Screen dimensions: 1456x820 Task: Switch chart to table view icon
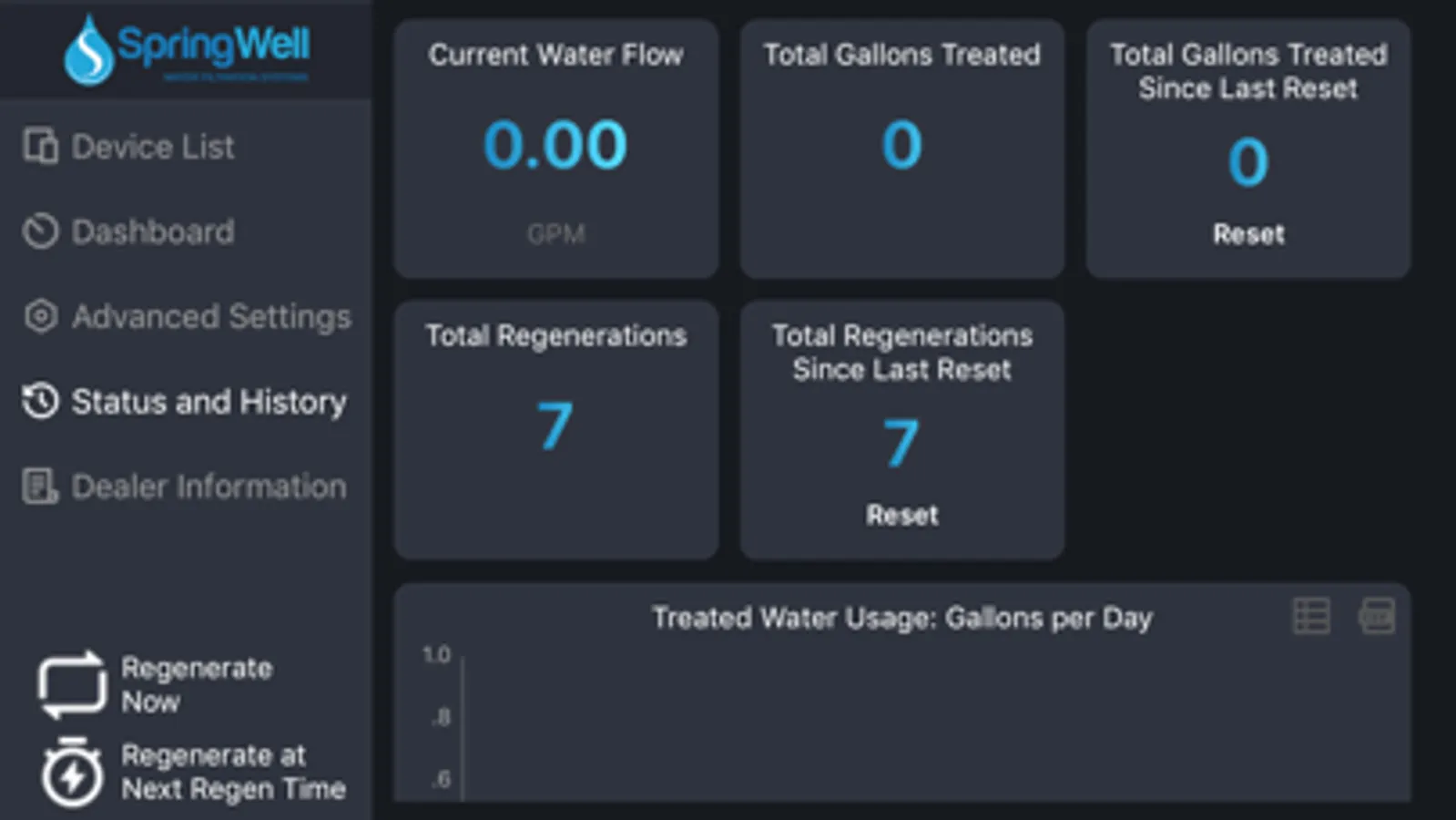click(x=1311, y=617)
